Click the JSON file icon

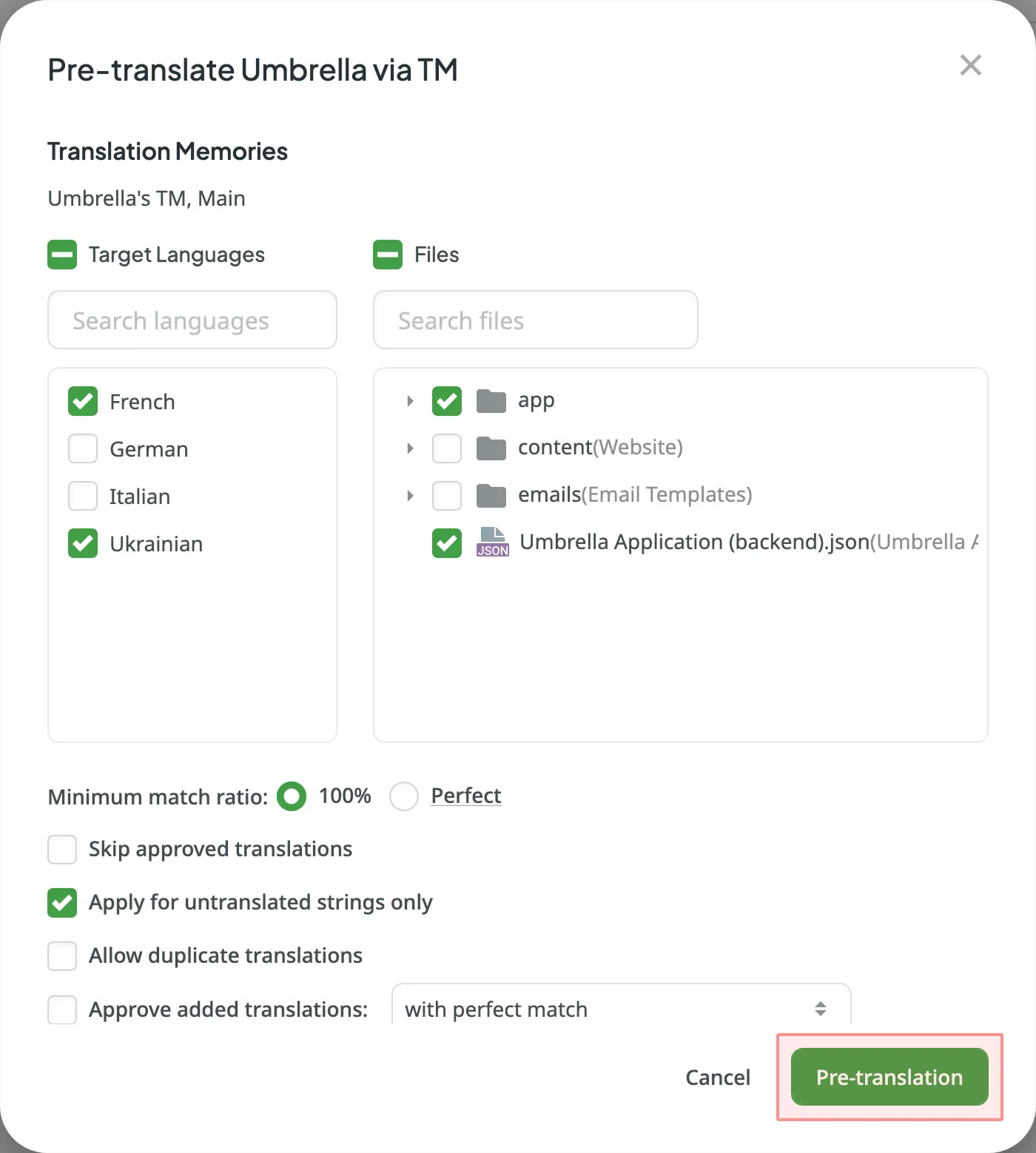(493, 542)
